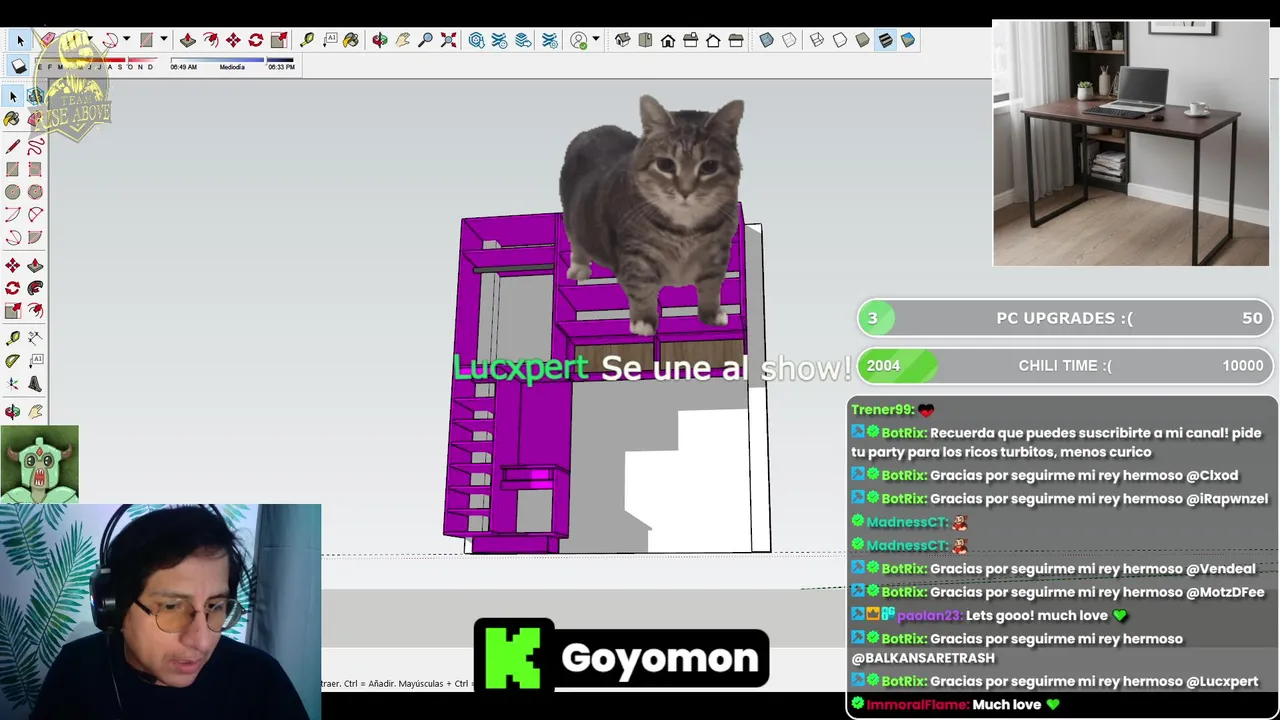The width and height of the screenshot is (1280, 720).
Task: Click the purple loft bed 3D model
Action: coord(606,380)
